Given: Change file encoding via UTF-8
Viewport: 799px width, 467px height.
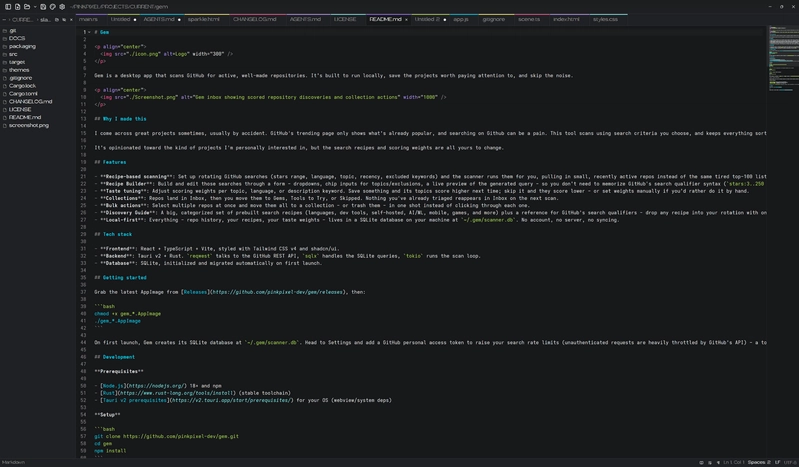Looking at the screenshot, I should (x=790, y=462).
